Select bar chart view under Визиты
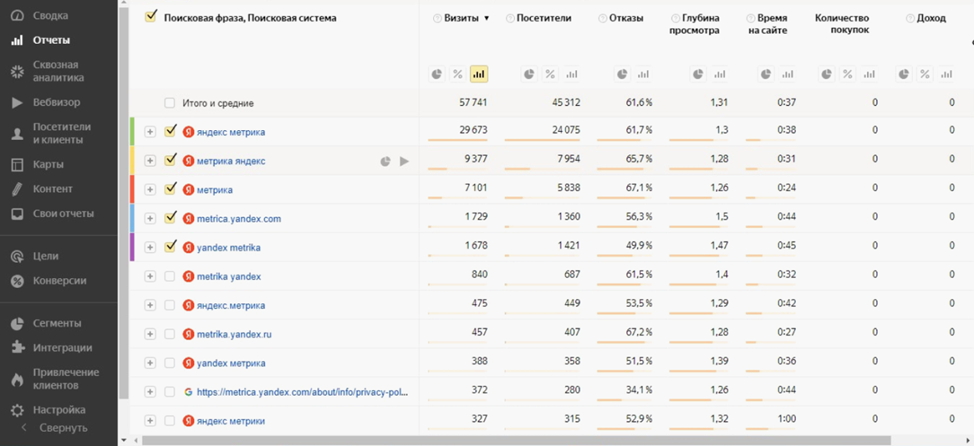 coord(479,75)
